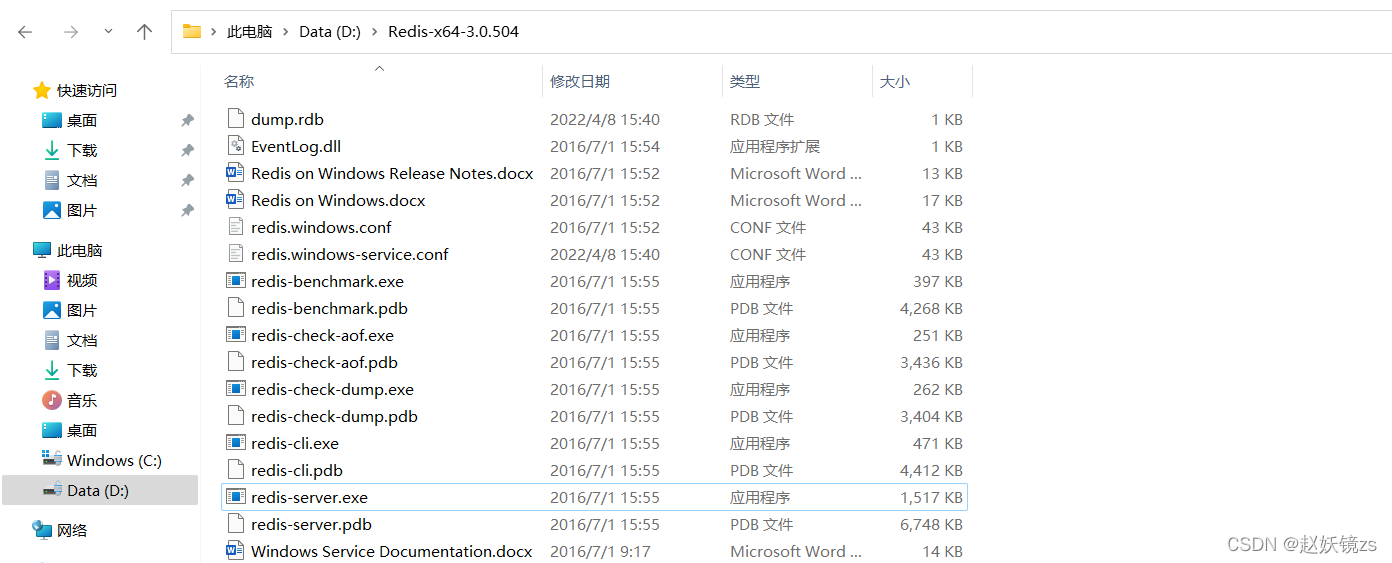Unpin 桌面 using its pin icon

[187, 120]
